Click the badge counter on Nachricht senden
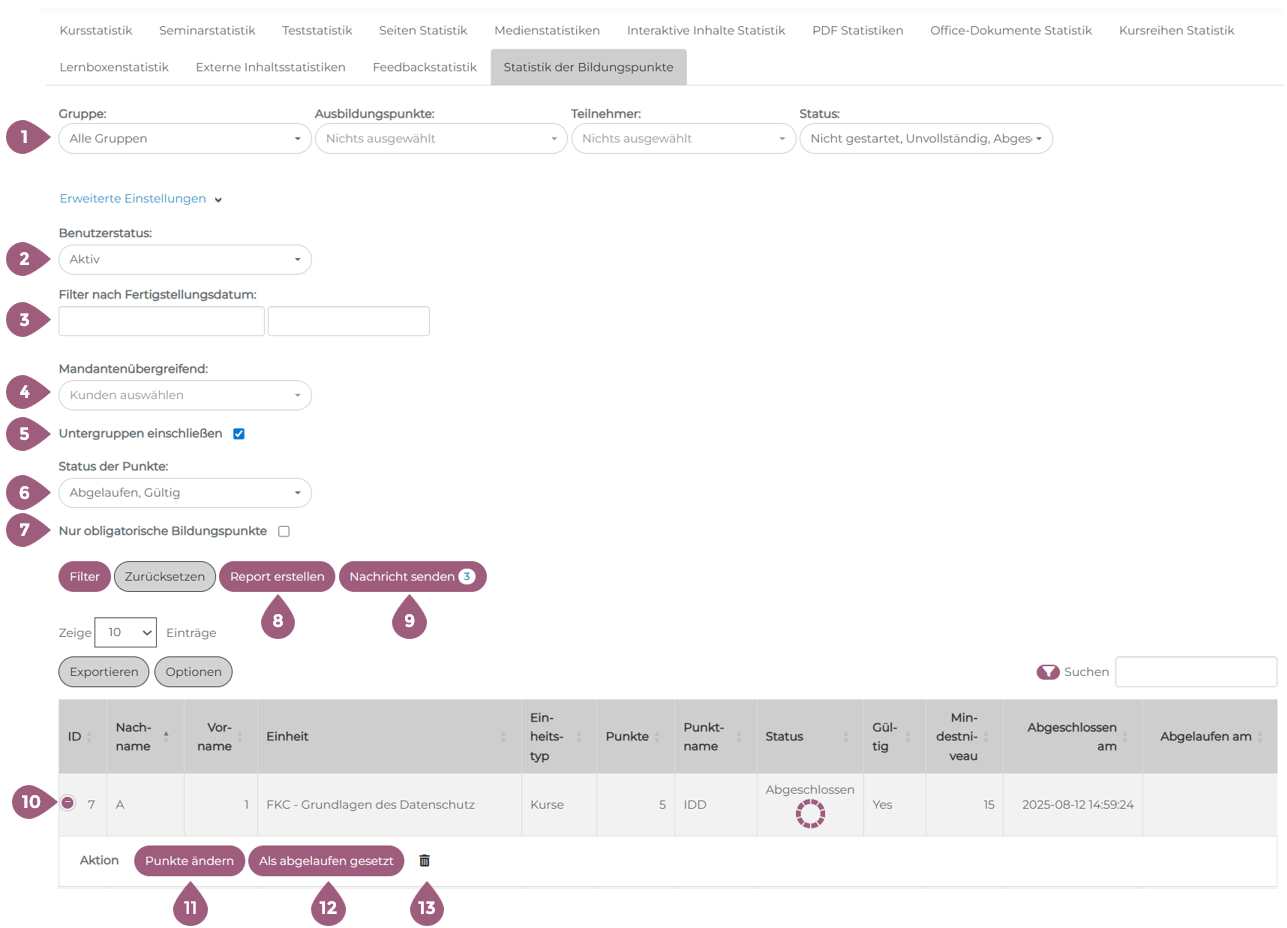This screenshot has height=928, width=1287. 466,576
